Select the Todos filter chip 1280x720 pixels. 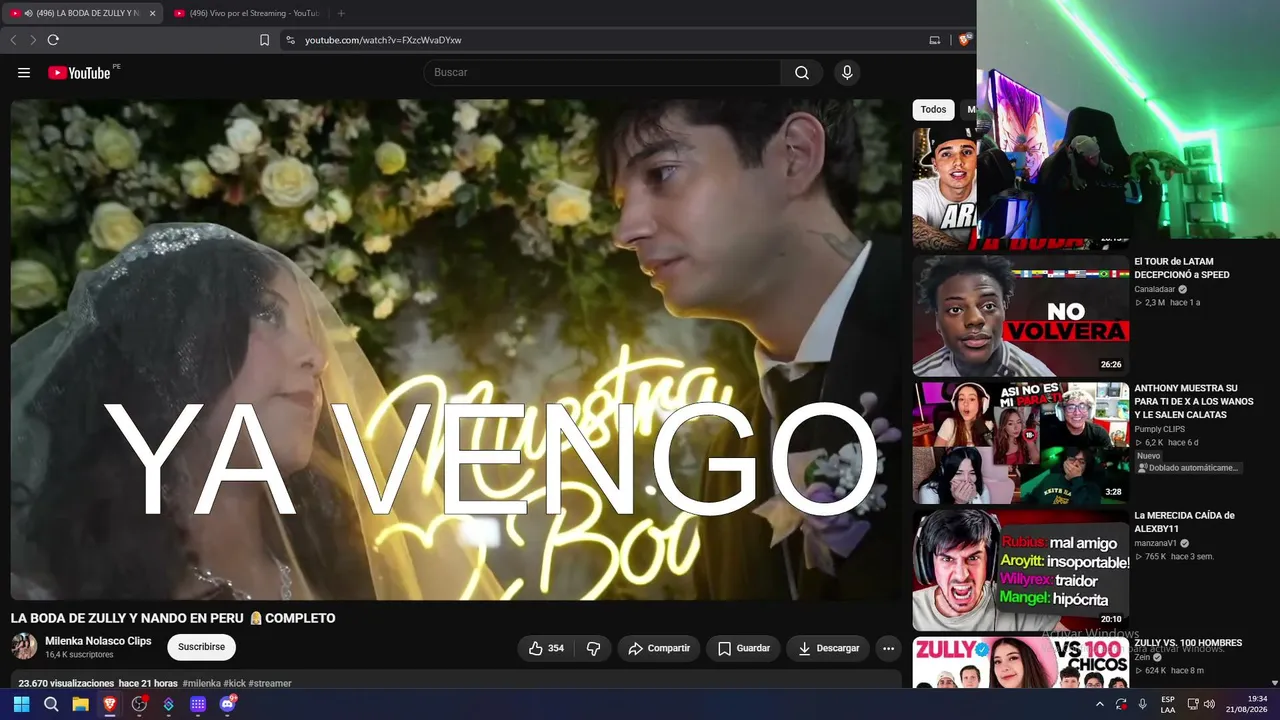click(x=933, y=110)
